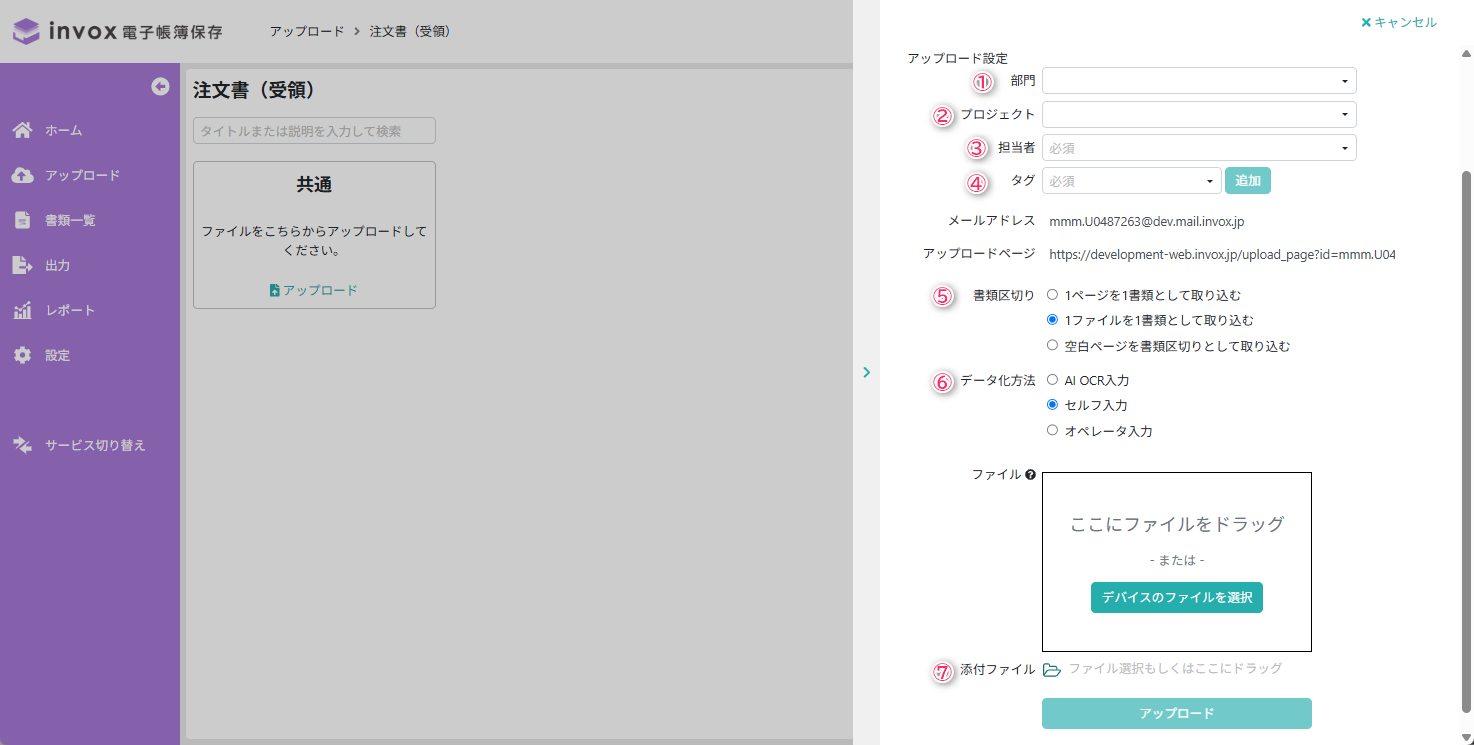This screenshot has height=745, width=1474.
Task: Collapse sidebar with the arrow circle icon
Action: tap(160, 87)
